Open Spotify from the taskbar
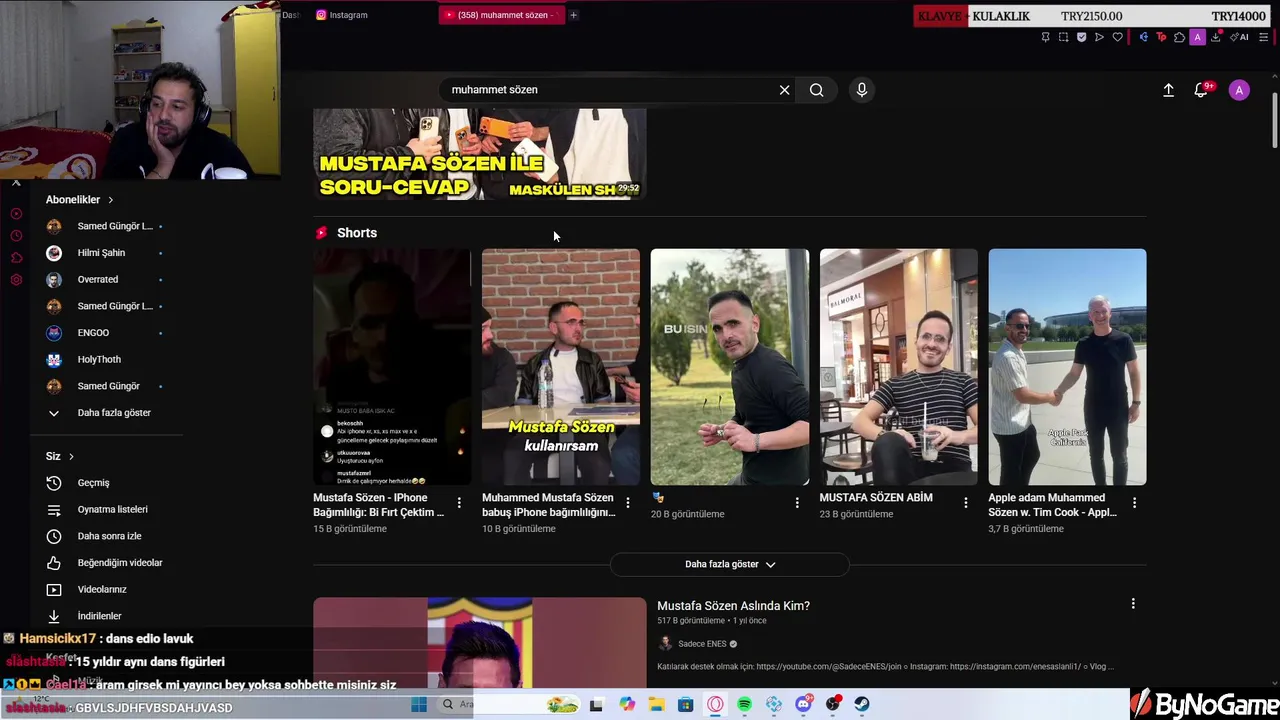 pos(744,704)
